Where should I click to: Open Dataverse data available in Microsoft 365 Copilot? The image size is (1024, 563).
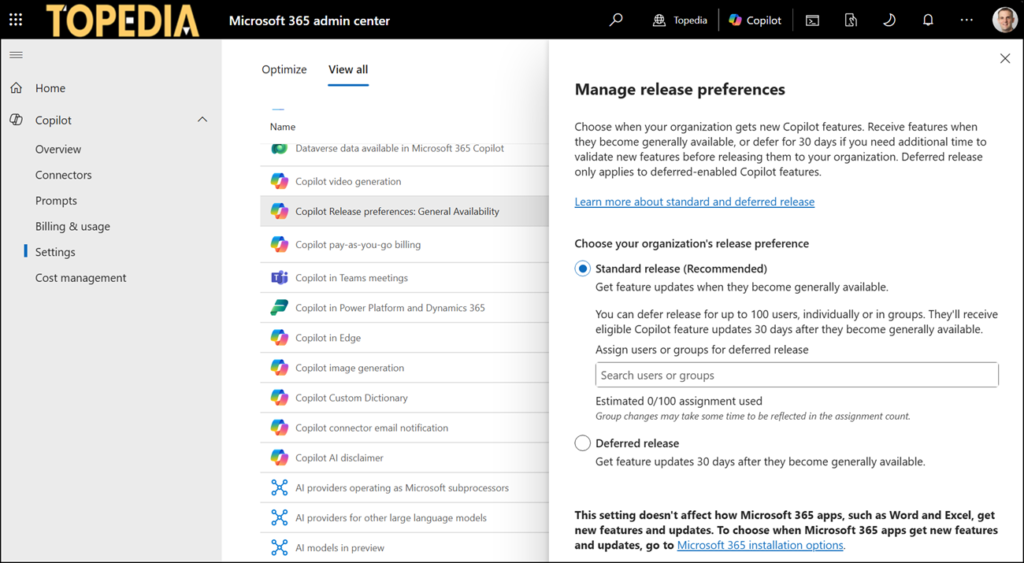click(x=400, y=148)
